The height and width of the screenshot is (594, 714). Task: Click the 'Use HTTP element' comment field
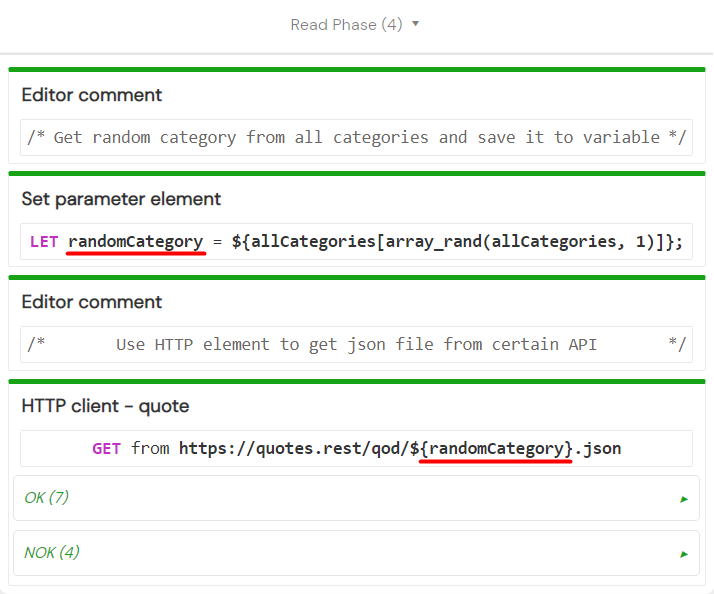click(356, 344)
